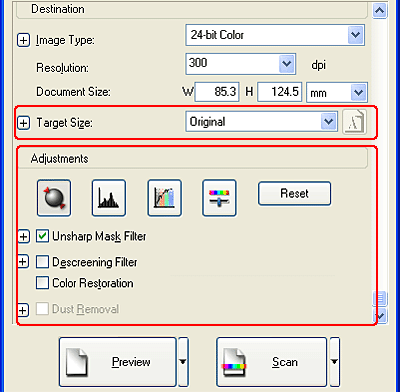Image resolution: width=400 pixels, height=392 pixels.
Task: Click the scrollbar thumb
Action: tap(380, 298)
